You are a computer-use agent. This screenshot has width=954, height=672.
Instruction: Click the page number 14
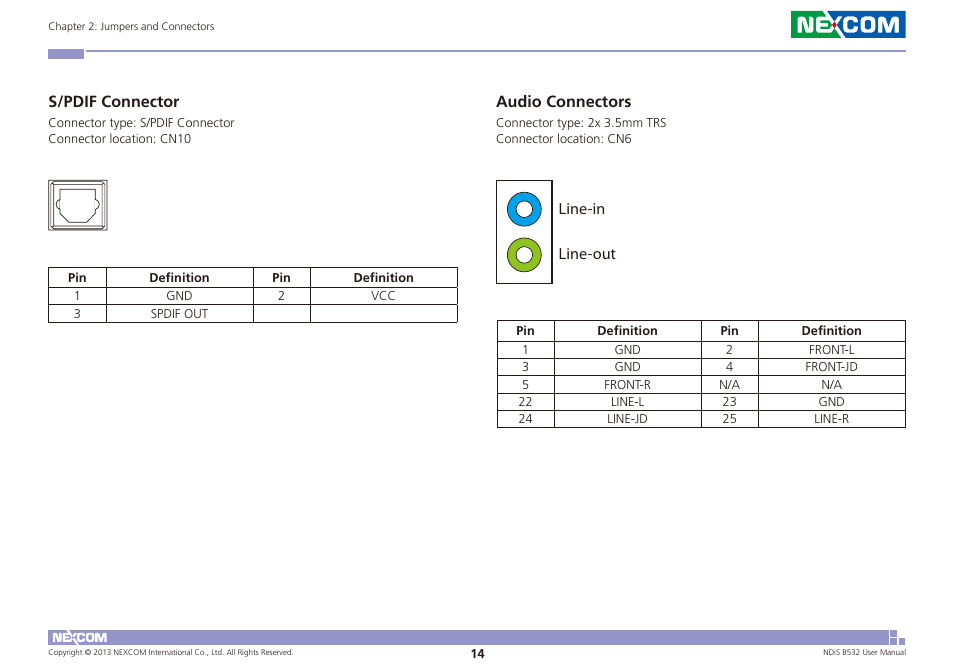(478, 654)
